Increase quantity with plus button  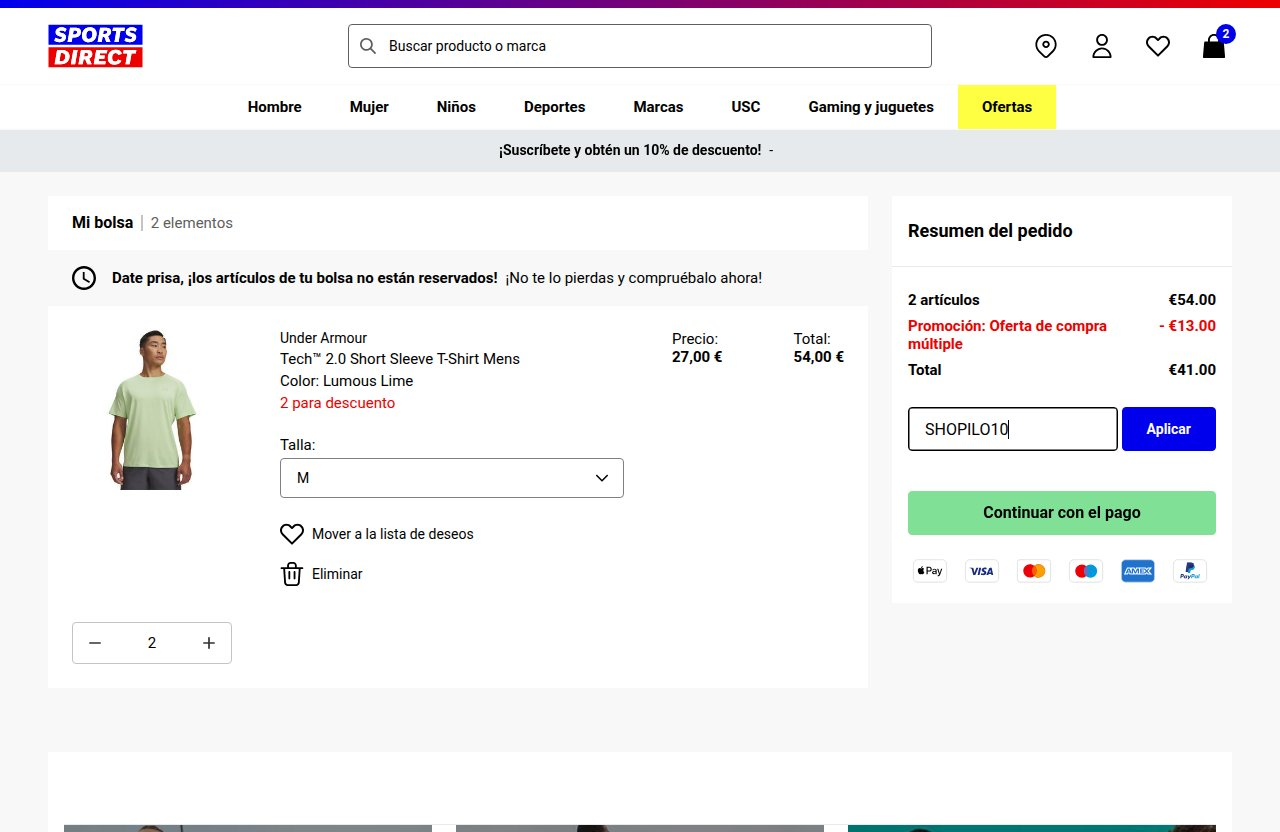(x=209, y=643)
